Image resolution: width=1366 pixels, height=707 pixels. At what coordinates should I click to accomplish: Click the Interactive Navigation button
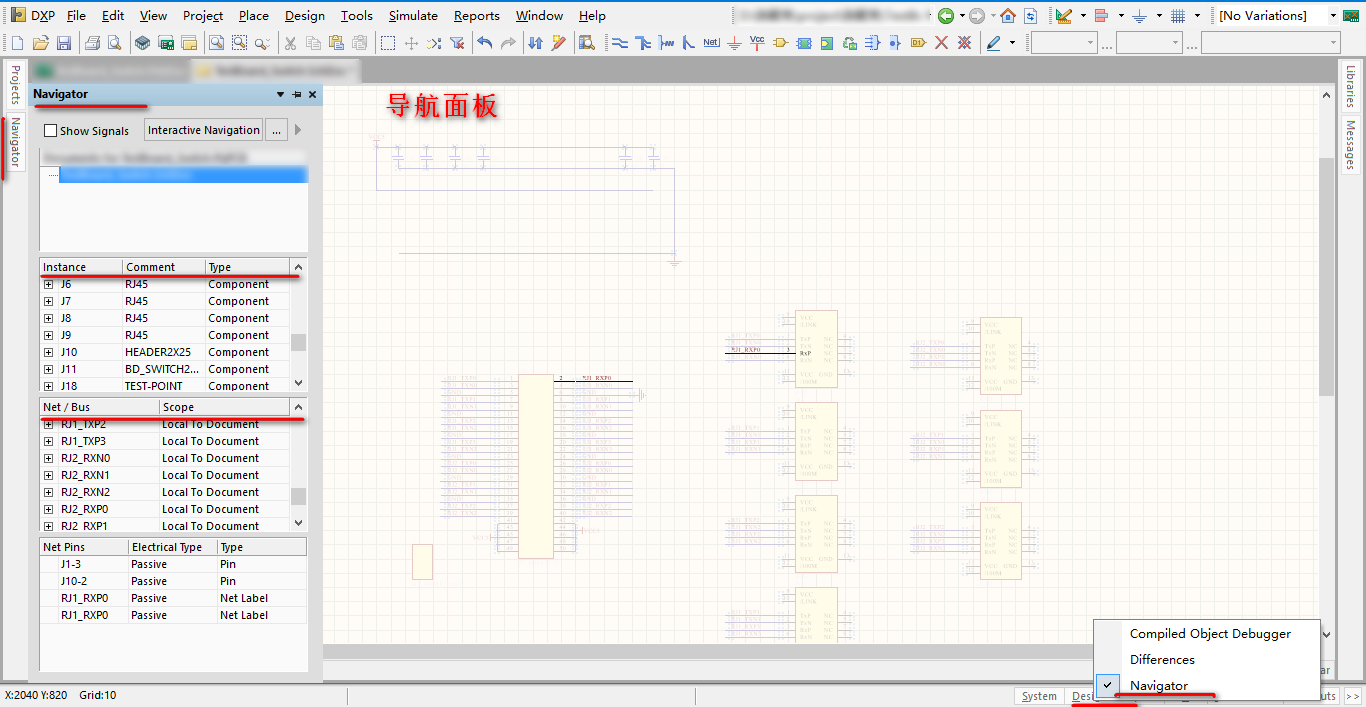tap(204, 130)
